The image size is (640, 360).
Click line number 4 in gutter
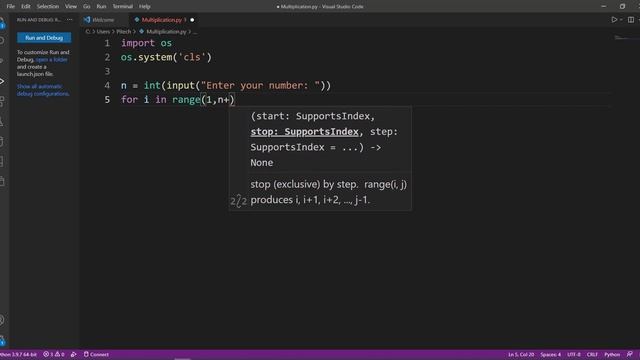tap(107, 85)
